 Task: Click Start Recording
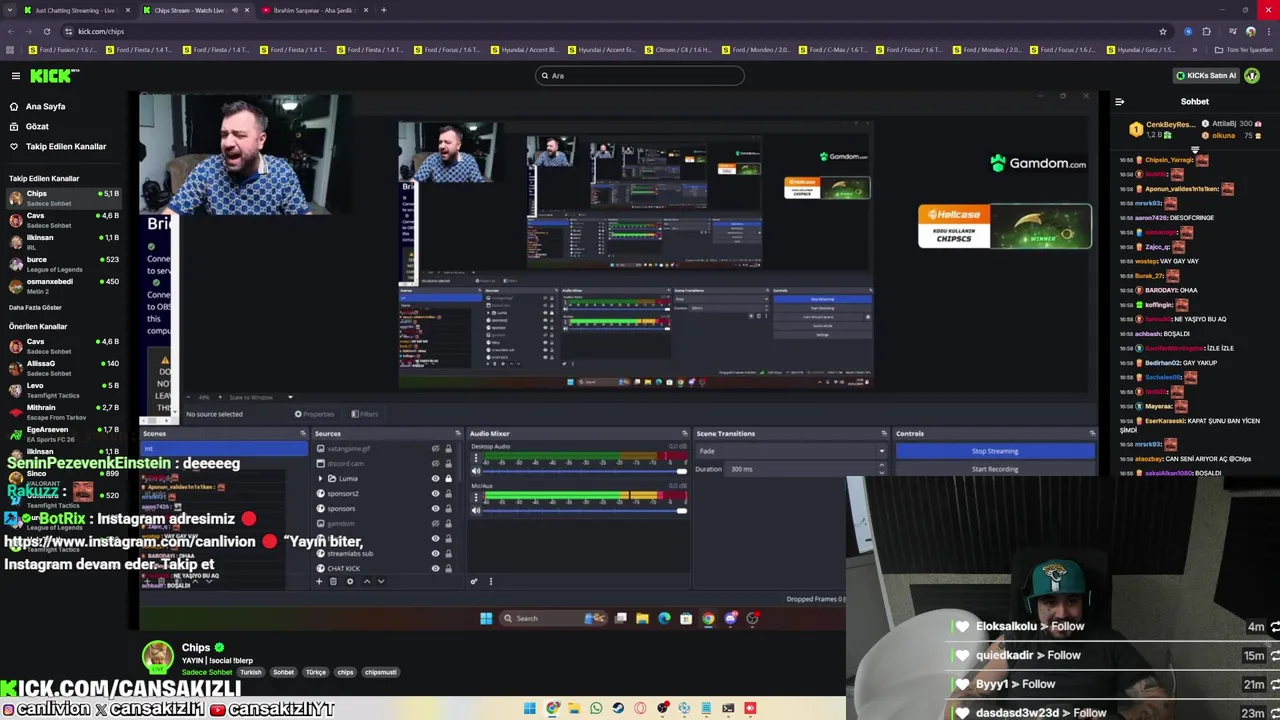(995, 468)
